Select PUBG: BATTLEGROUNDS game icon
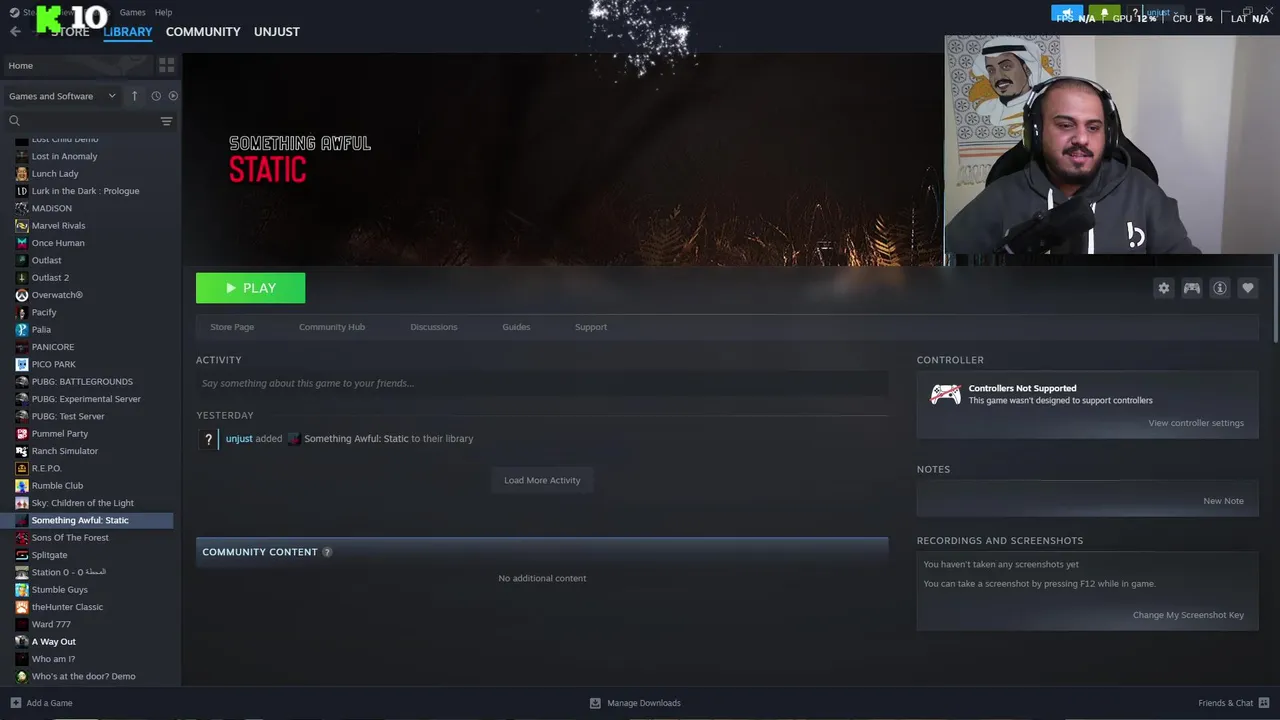 click(22, 382)
